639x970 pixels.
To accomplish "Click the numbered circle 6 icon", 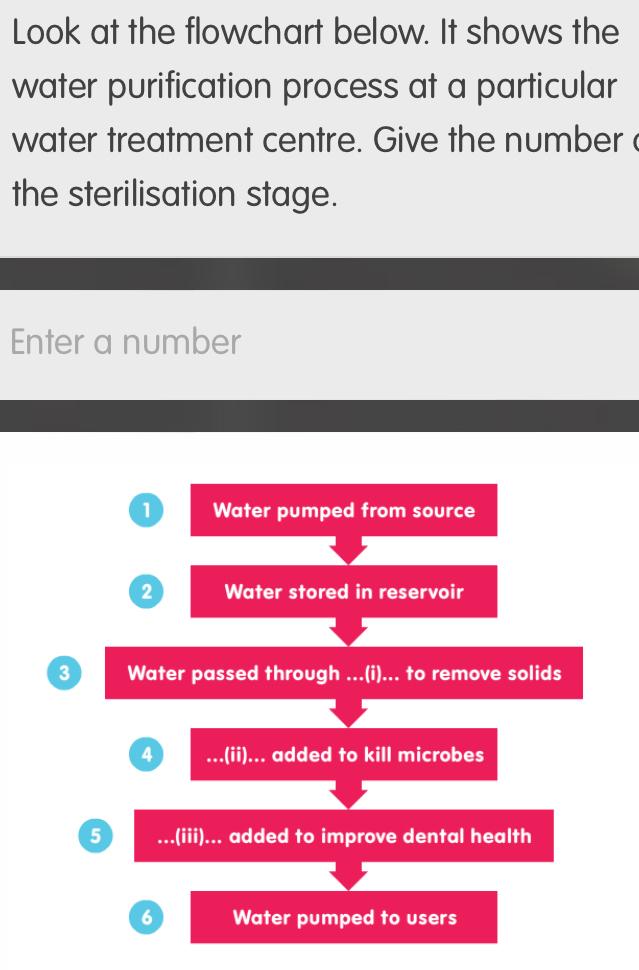I will point(147,916).
